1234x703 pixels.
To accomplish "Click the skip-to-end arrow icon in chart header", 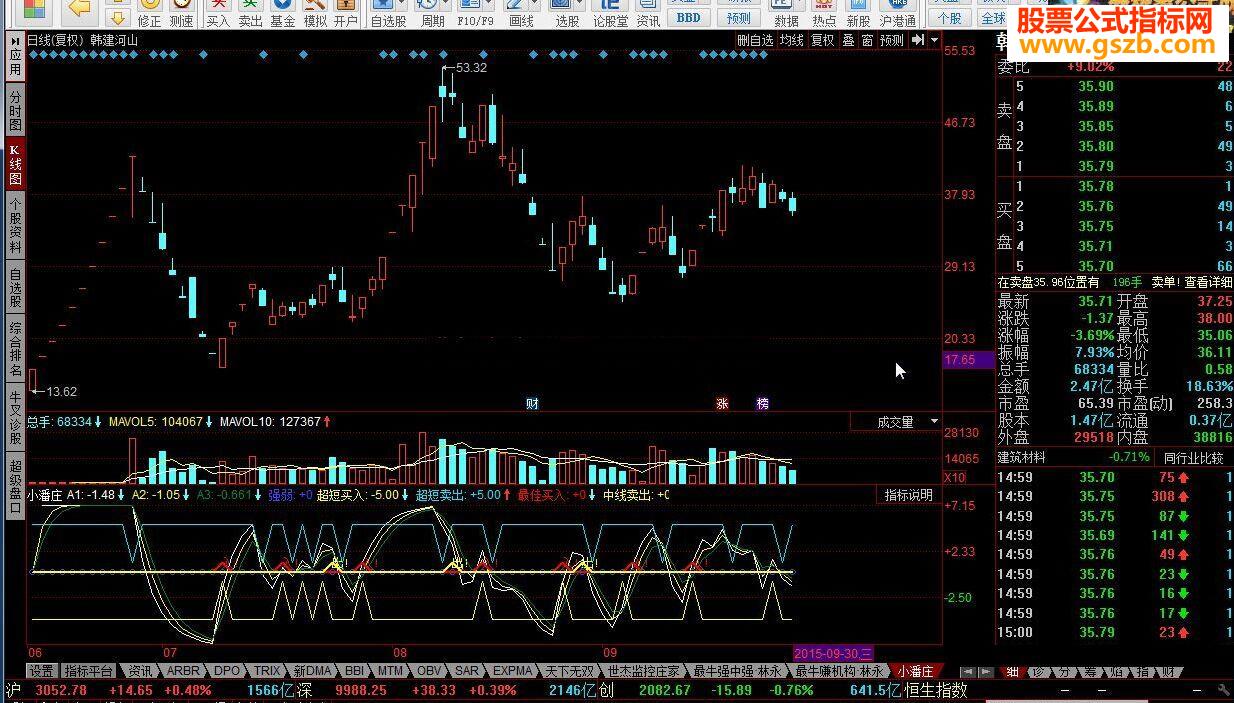I will point(917,40).
